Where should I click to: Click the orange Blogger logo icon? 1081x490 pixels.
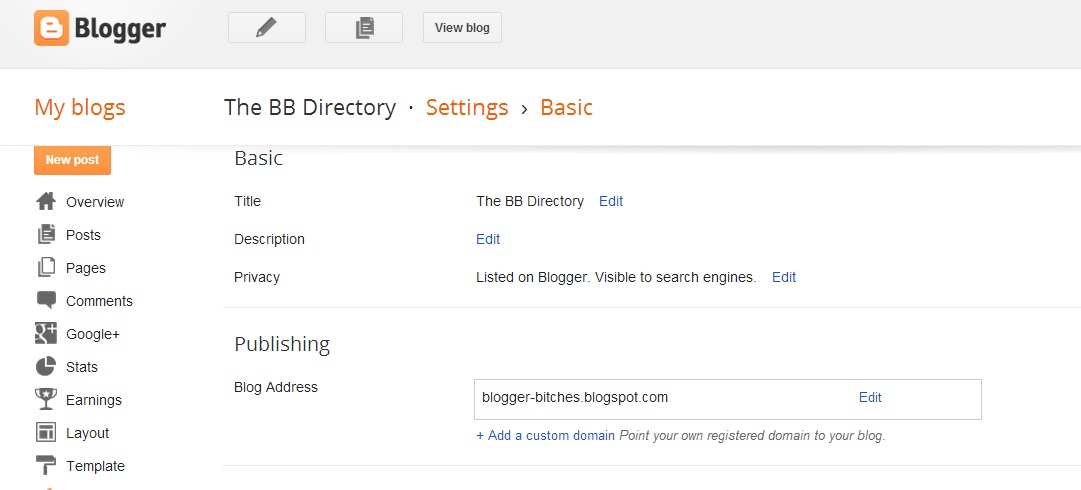click(x=52, y=28)
